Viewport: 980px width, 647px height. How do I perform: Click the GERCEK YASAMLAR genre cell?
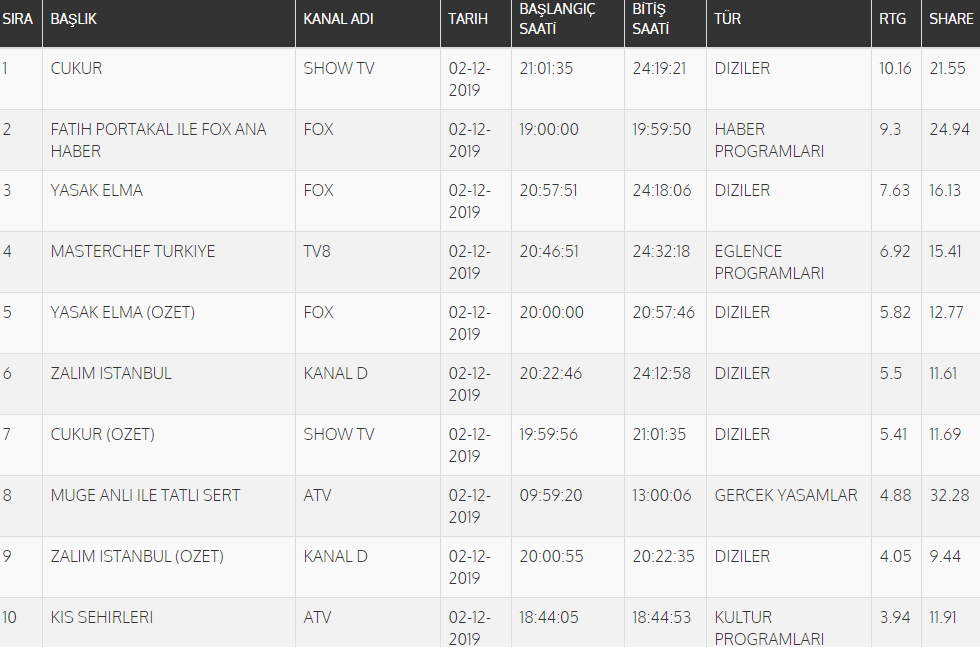coord(786,495)
